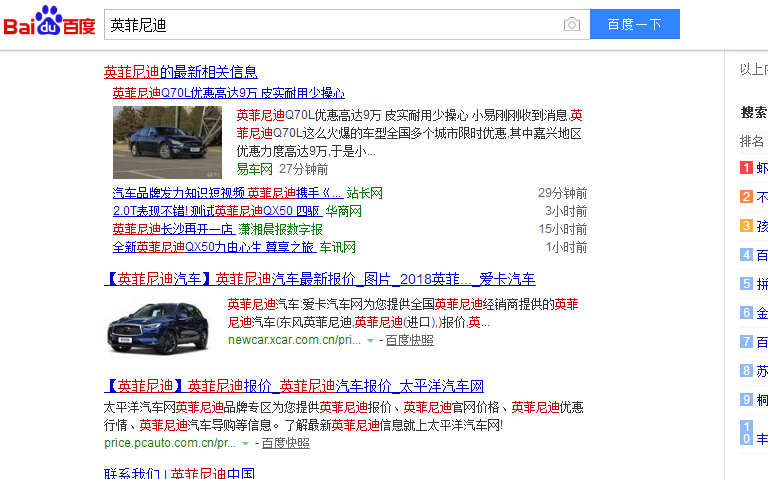
Task: Click the 潇湘晨报数字报 source label
Action: pyautogui.click(x=281, y=229)
